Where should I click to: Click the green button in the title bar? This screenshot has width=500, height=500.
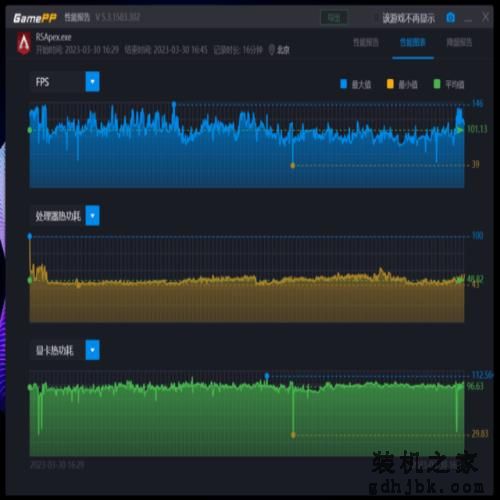(334, 18)
